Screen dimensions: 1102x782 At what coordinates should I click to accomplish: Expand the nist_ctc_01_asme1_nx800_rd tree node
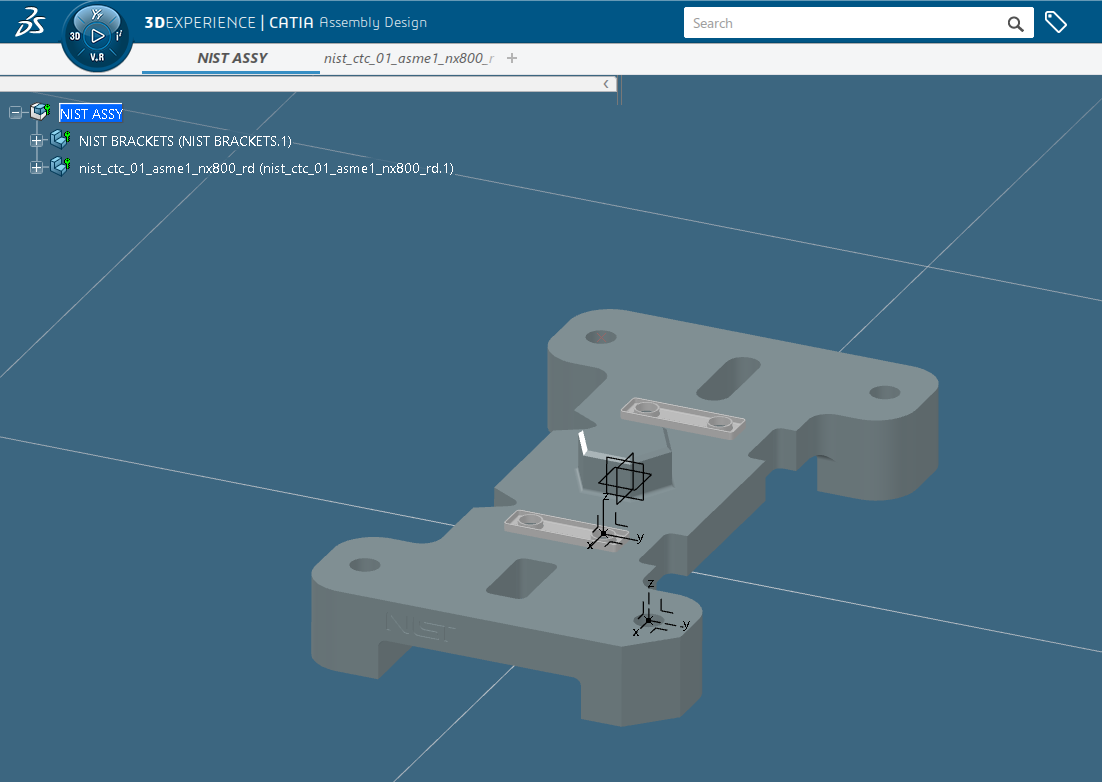[37, 167]
